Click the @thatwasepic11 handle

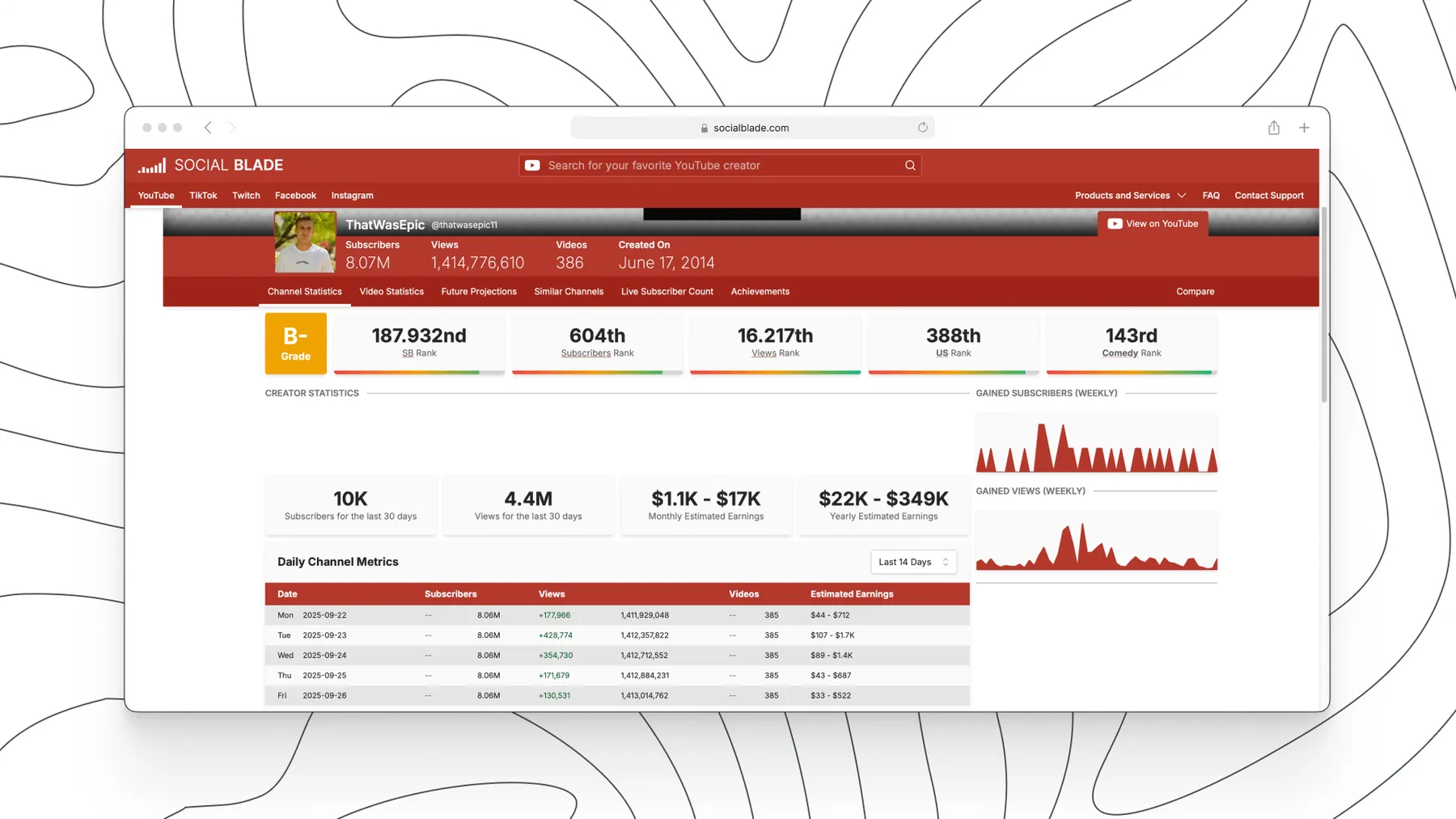point(464,226)
